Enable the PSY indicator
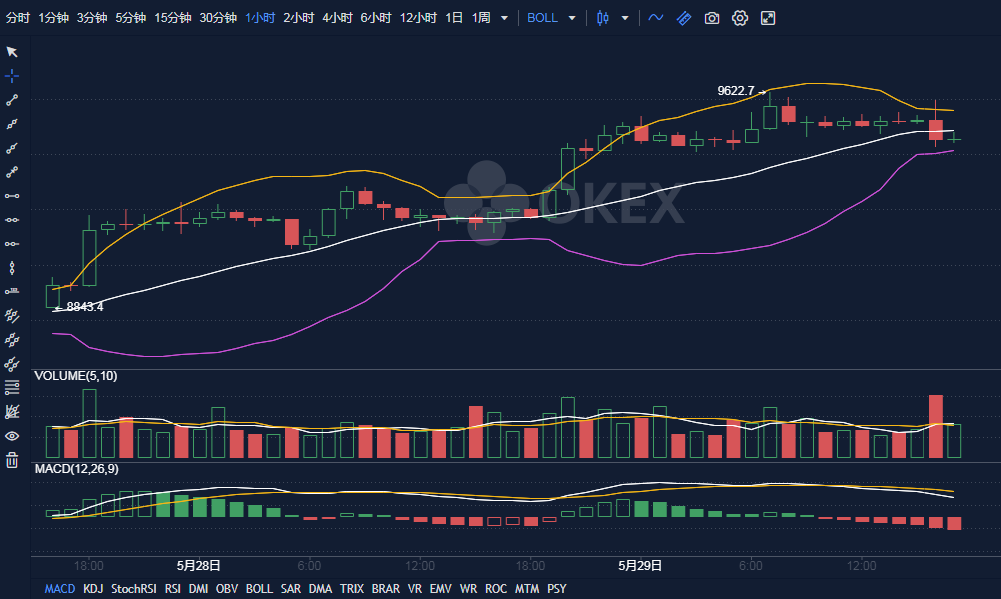Screen dimensions: 1001x599 coord(557,589)
